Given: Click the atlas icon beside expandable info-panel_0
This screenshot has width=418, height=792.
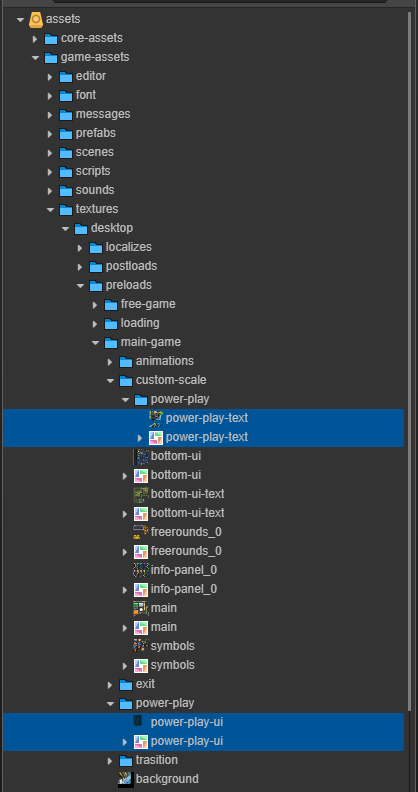Looking at the screenshot, I should pos(141,589).
